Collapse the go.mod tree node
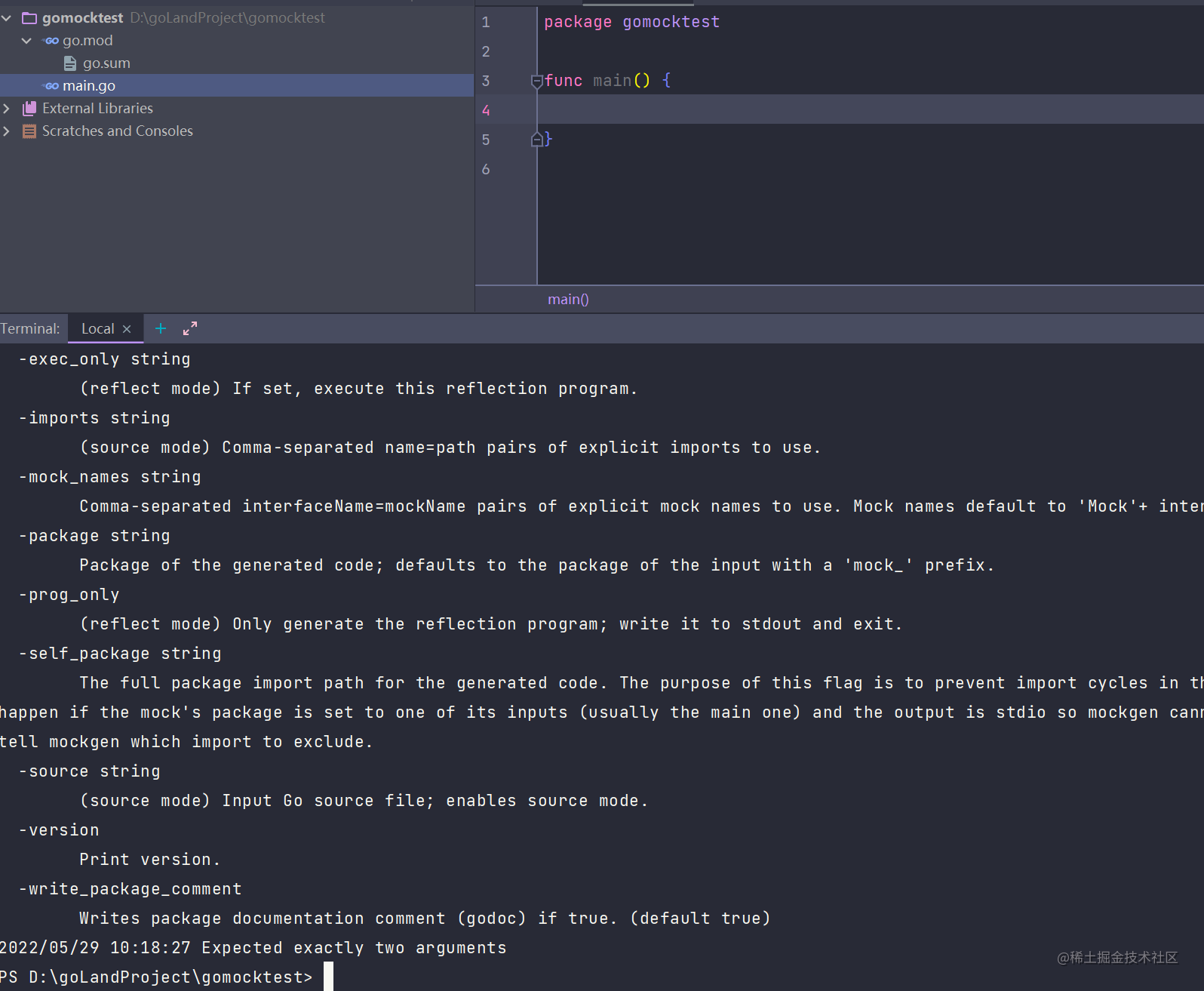The height and width of the screenshot is (991, 1204). coord(26,40)
